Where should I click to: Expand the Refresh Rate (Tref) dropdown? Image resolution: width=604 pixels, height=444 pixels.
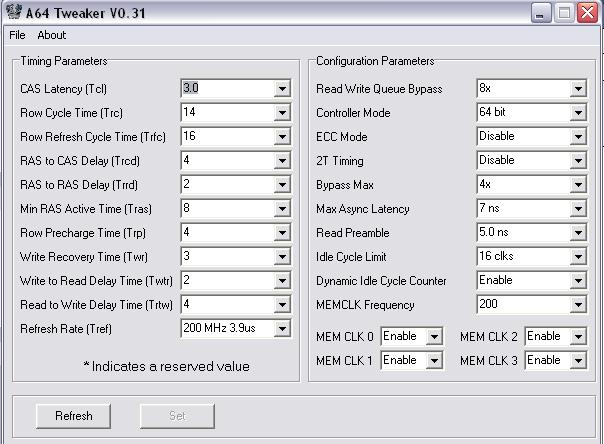[282, 329]
